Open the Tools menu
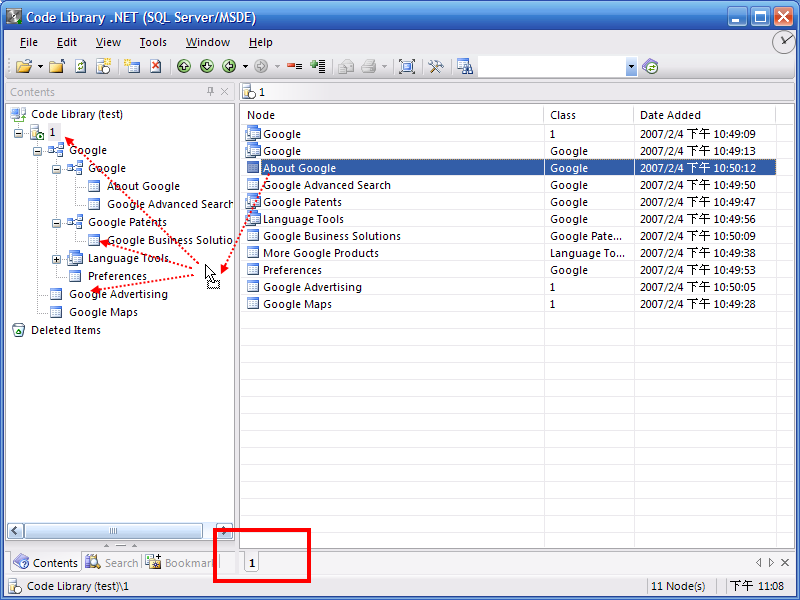This screenshot has height=600, width=800. pos(153,42)
